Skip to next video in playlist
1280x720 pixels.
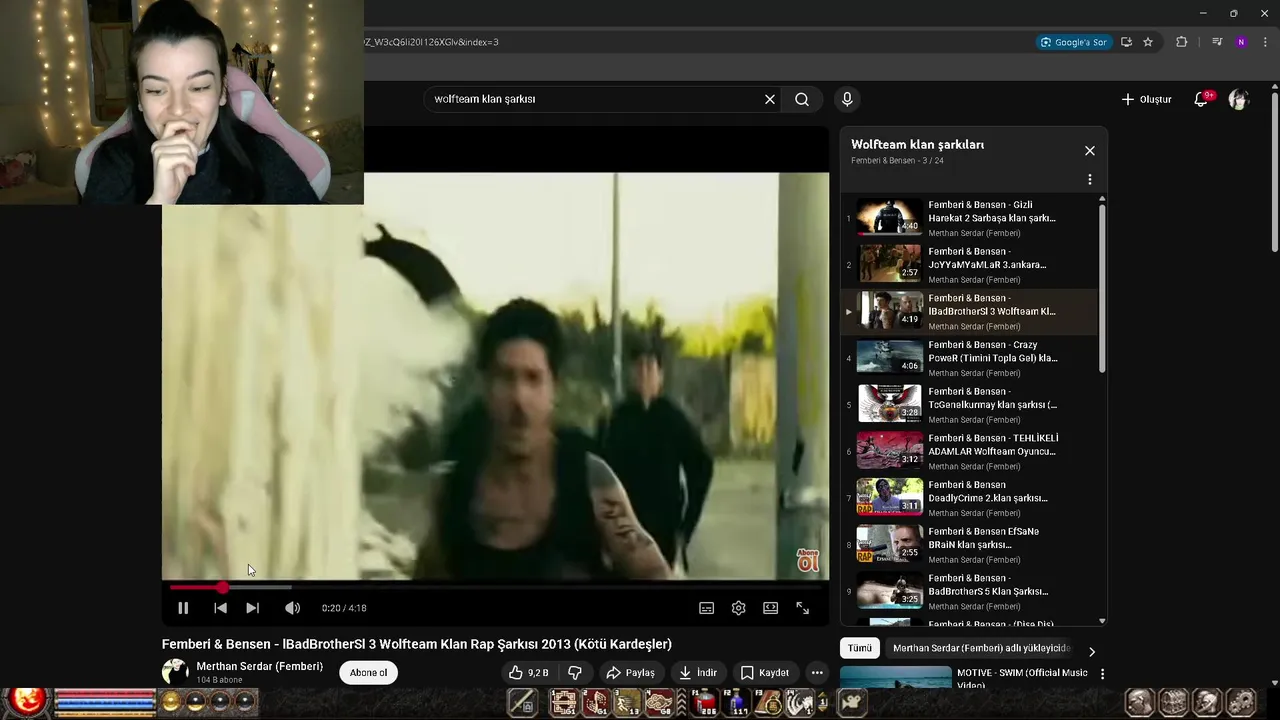point(253,608)
